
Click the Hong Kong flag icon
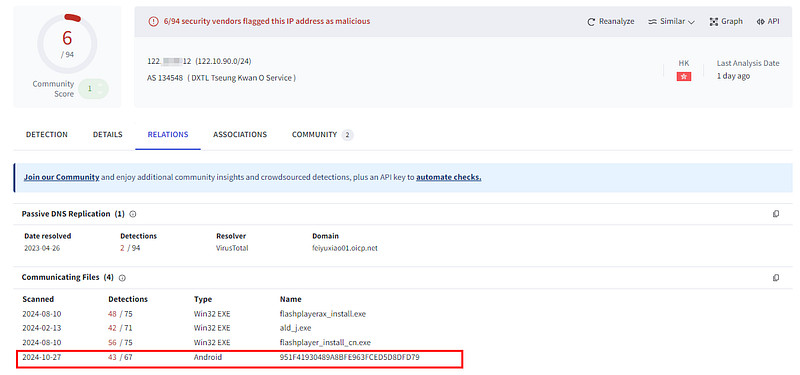point(684,77)
